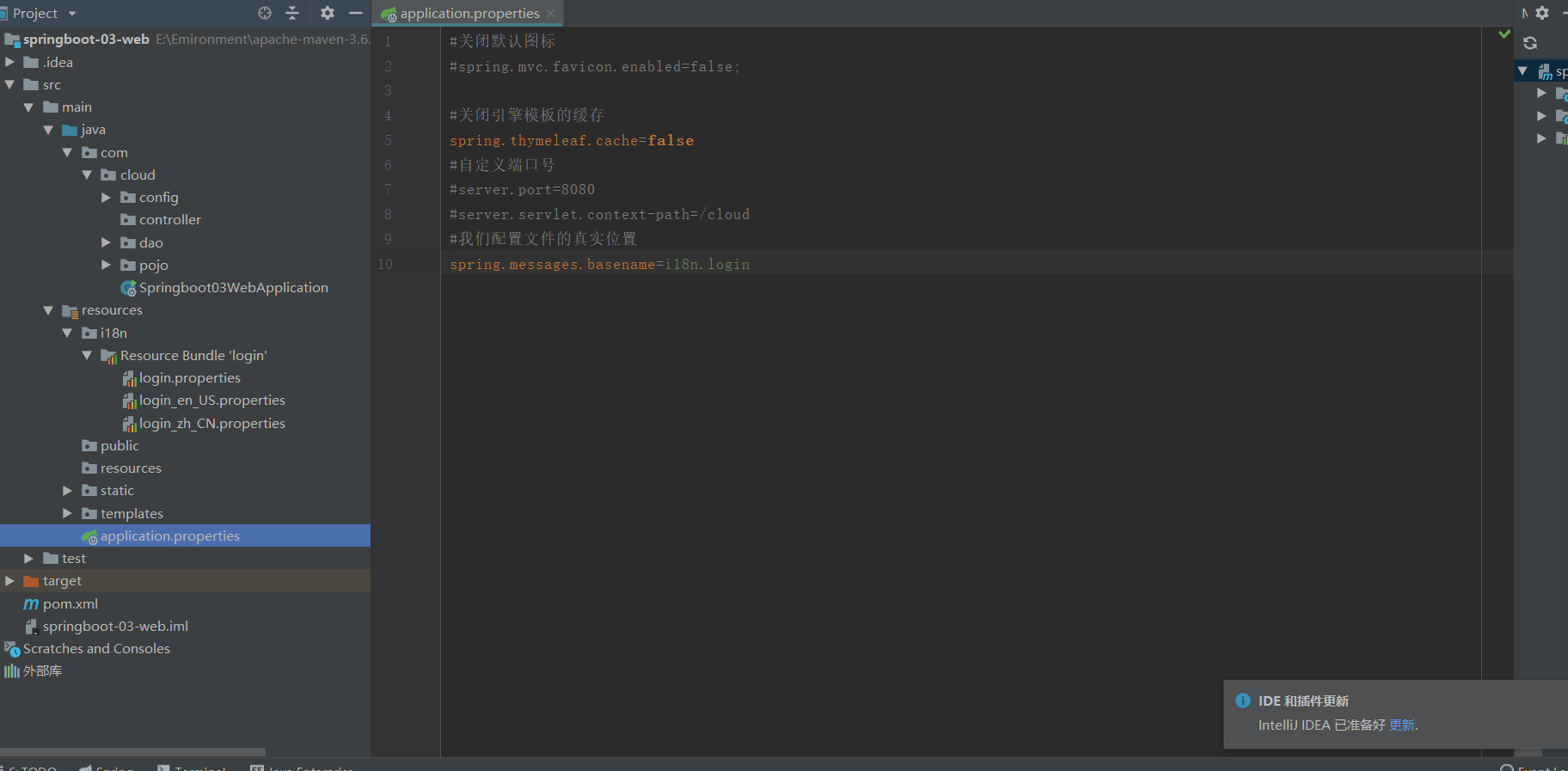Select the public folder

tap(119, 445)
